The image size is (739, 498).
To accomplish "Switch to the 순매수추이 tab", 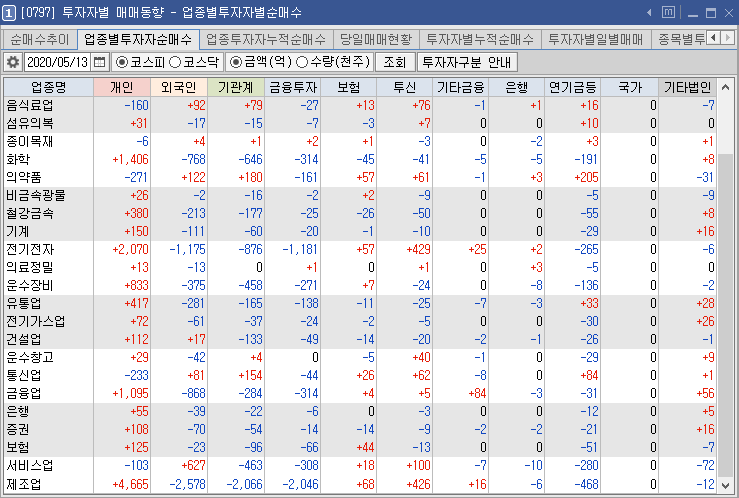I will coord(40,39).
